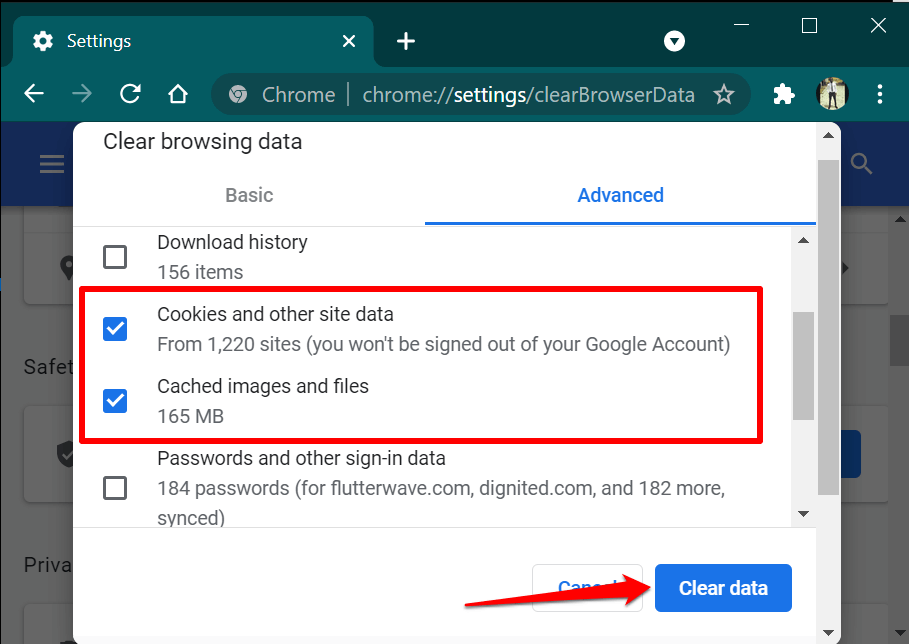Check Passwords and other sign-in data
This screenshot has height=644, width=909.
[x=116, y=488]
